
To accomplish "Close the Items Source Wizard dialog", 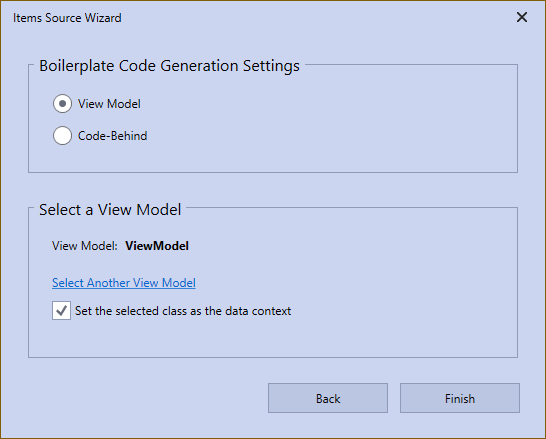I will pyautogui.click(x=522, y=17).
